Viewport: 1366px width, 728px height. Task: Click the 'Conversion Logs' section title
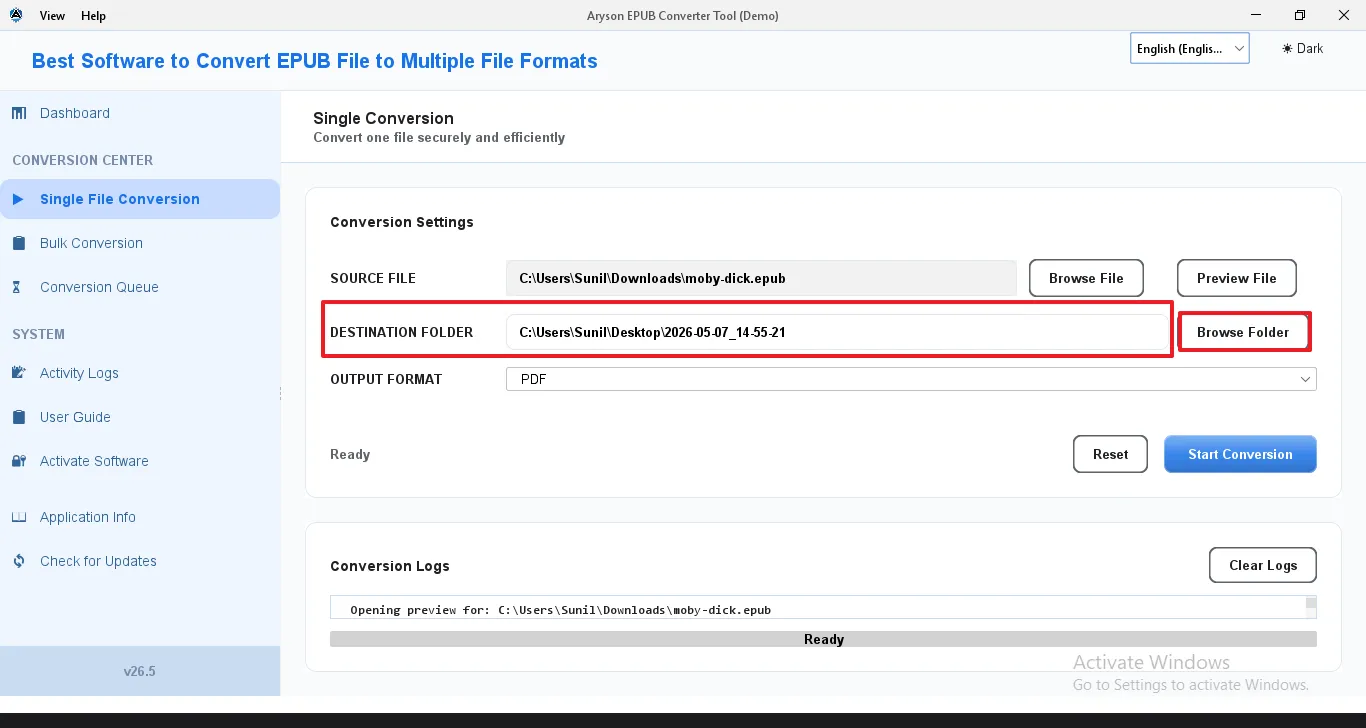point(390,566)
